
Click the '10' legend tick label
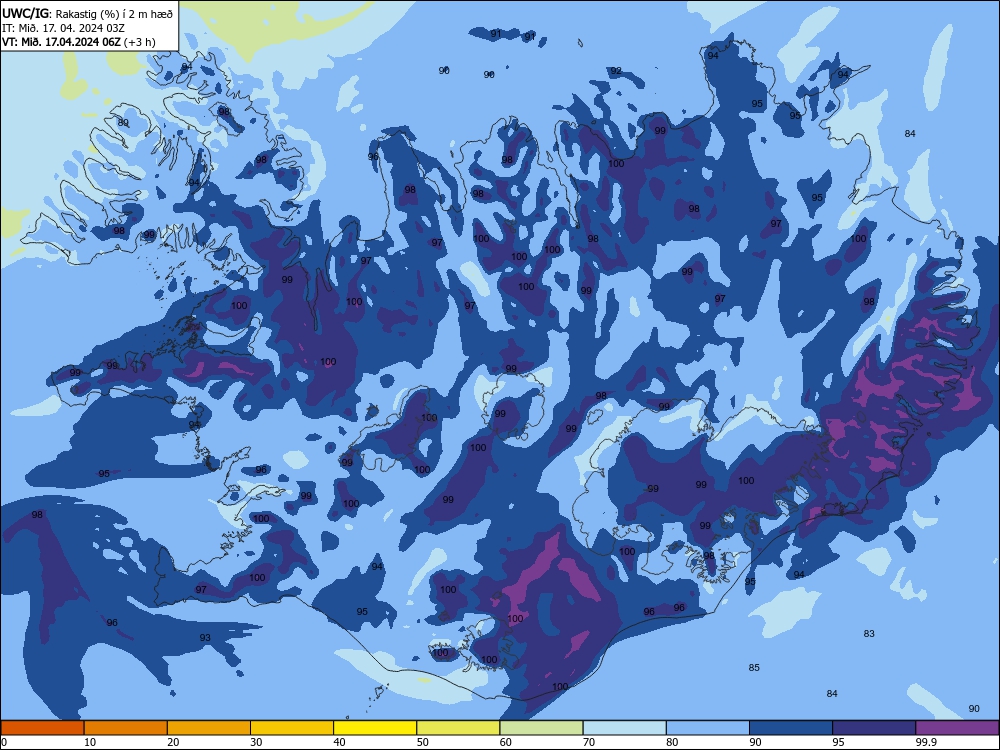90,742
